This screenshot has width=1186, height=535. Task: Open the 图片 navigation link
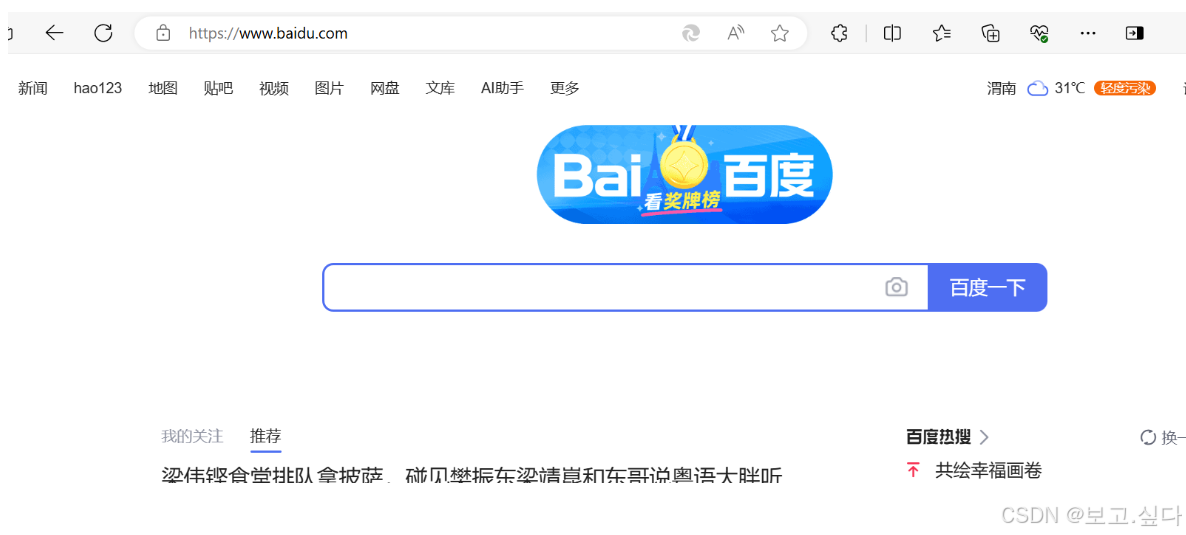coord(329,89)
